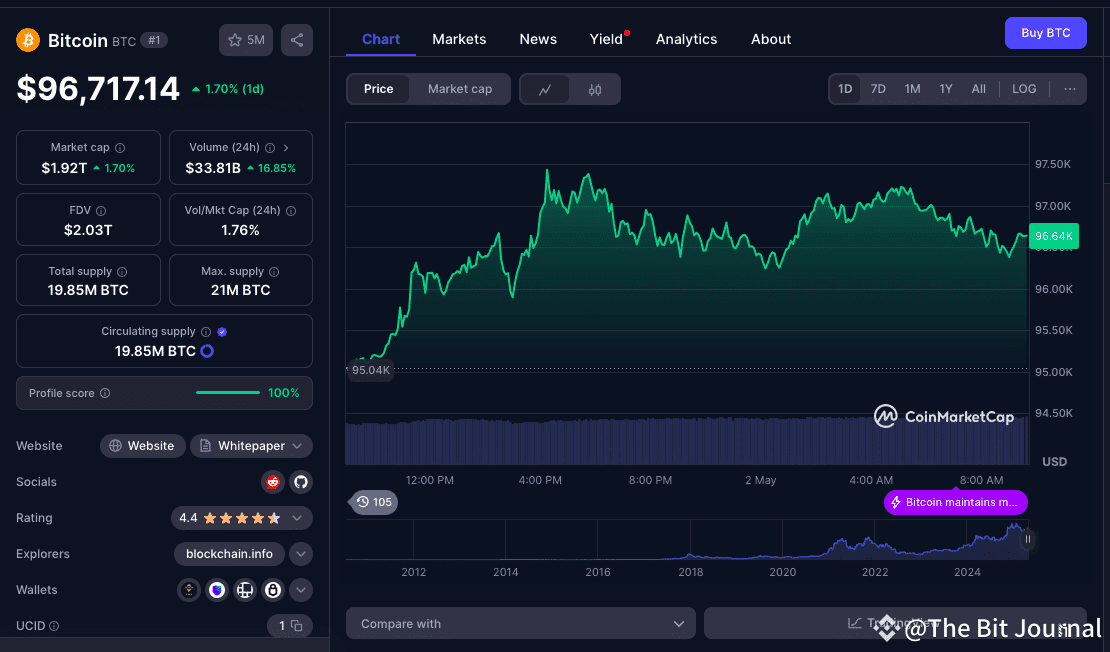Open Market cap info tooltip icon
Screen dimensions: 1110x652
pyautogui.click(x=120, y=148)
